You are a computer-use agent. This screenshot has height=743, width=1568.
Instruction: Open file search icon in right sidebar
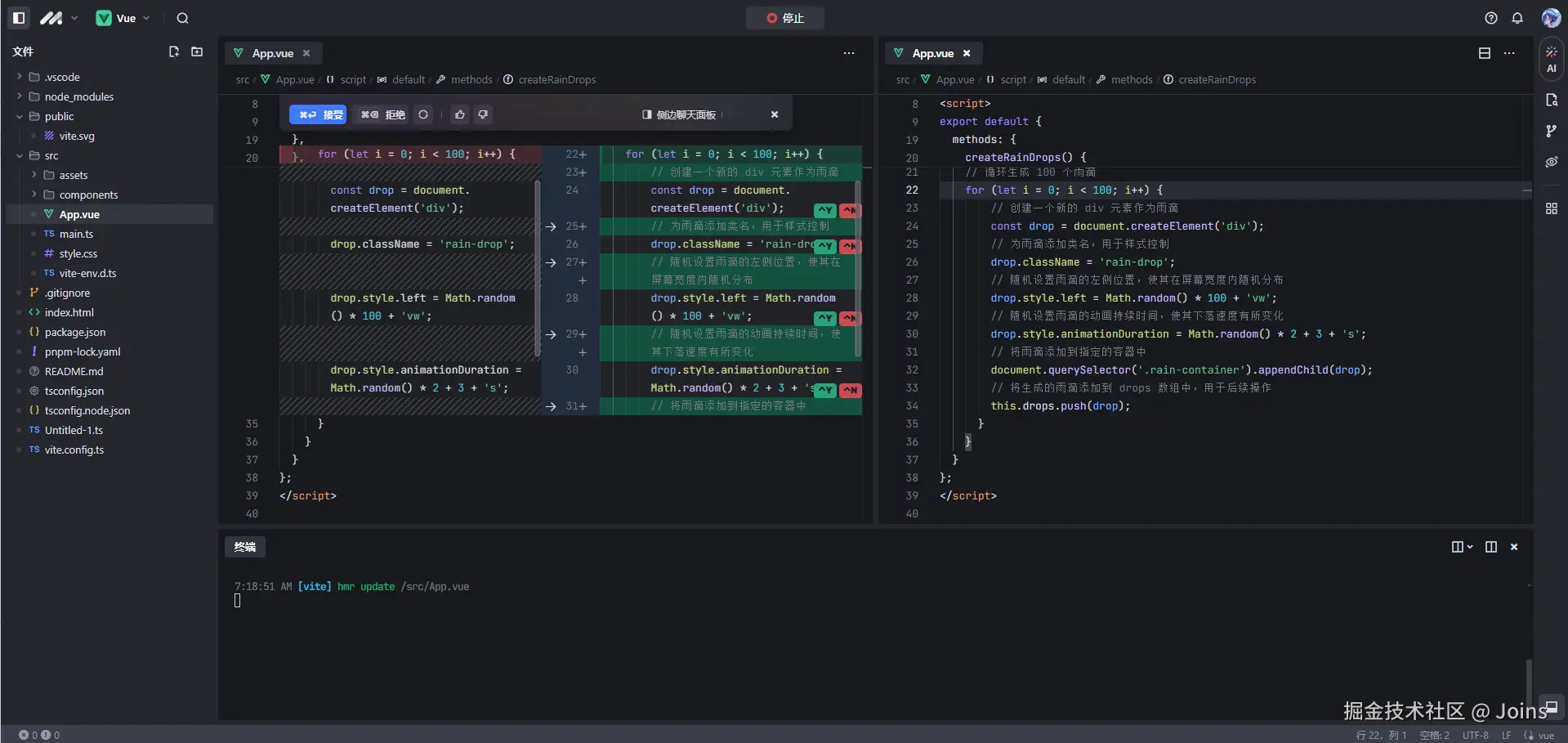coord(1551,100)
